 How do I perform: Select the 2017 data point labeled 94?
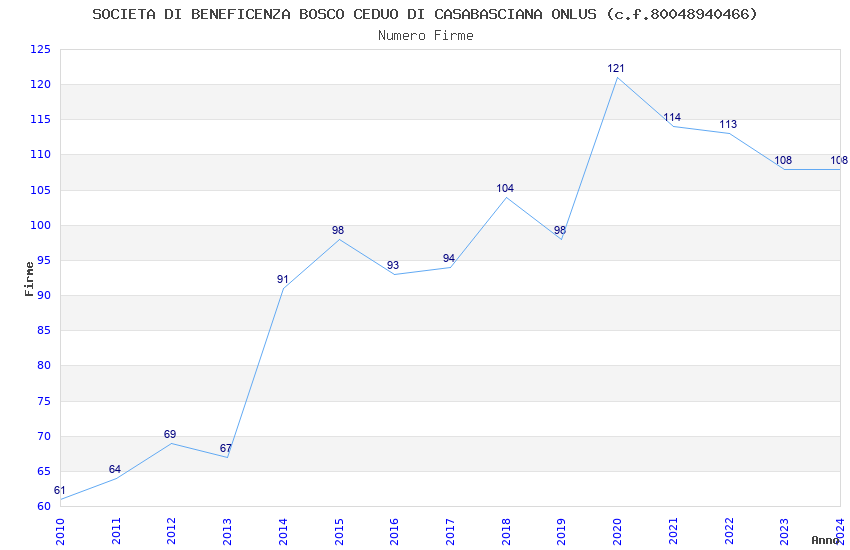pos(448,258)
